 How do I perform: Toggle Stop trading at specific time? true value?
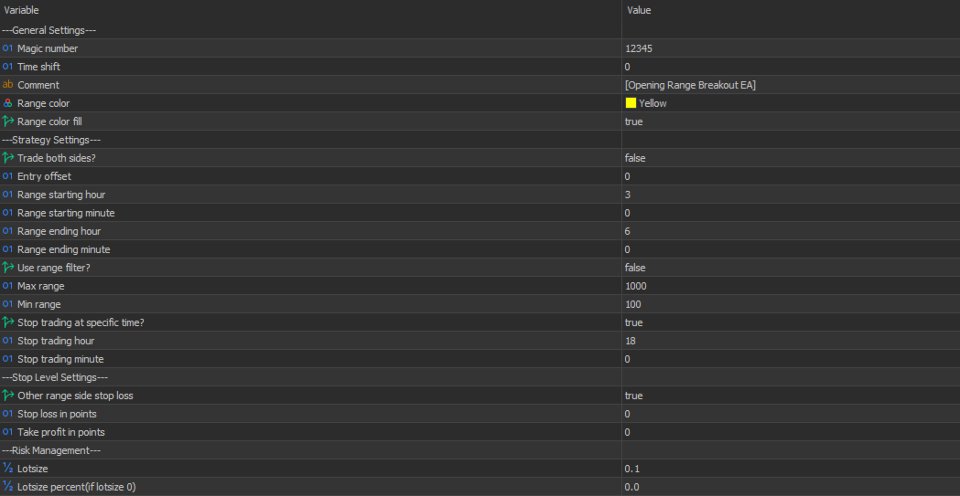tap(634, 322)
